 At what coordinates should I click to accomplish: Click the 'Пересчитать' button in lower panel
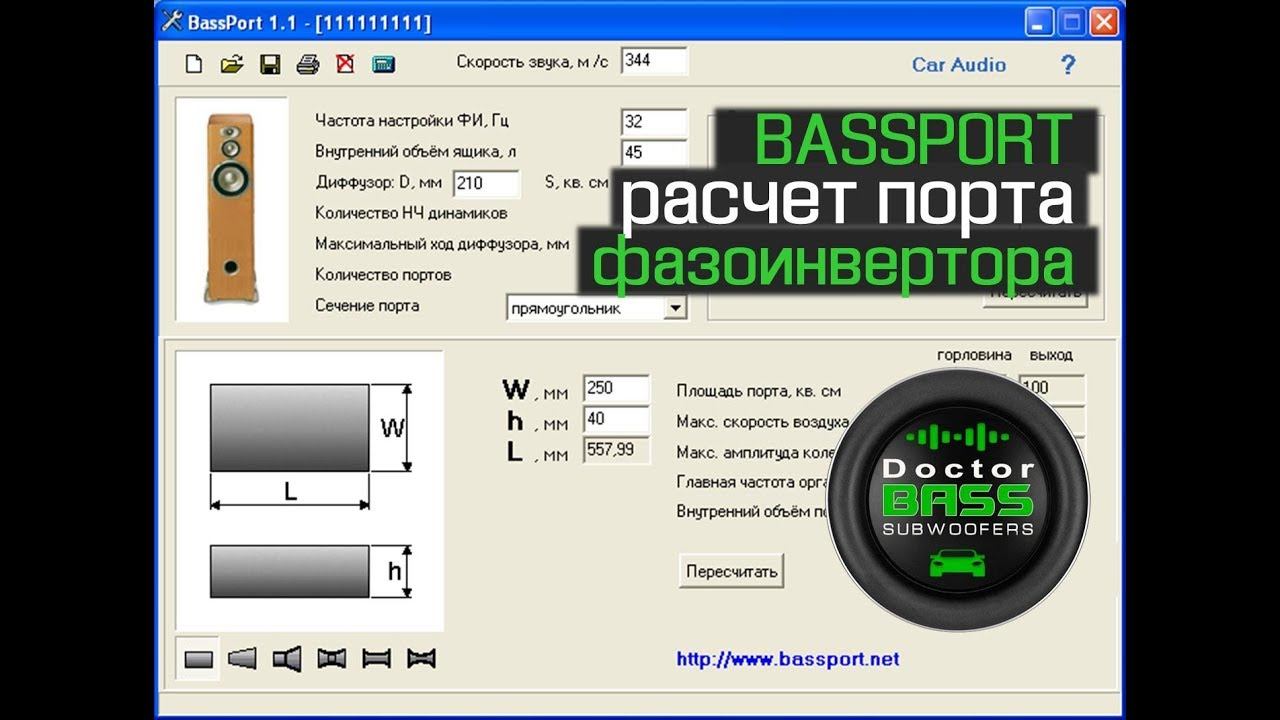(x=731, y=572)
